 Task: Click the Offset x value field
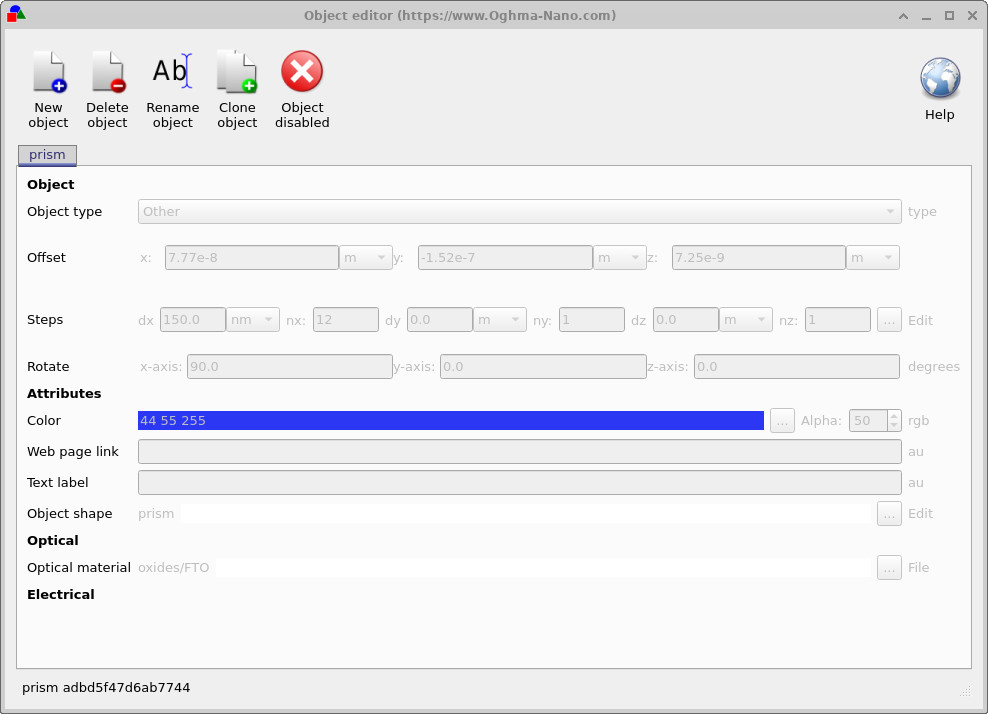[x=251, y=258]
